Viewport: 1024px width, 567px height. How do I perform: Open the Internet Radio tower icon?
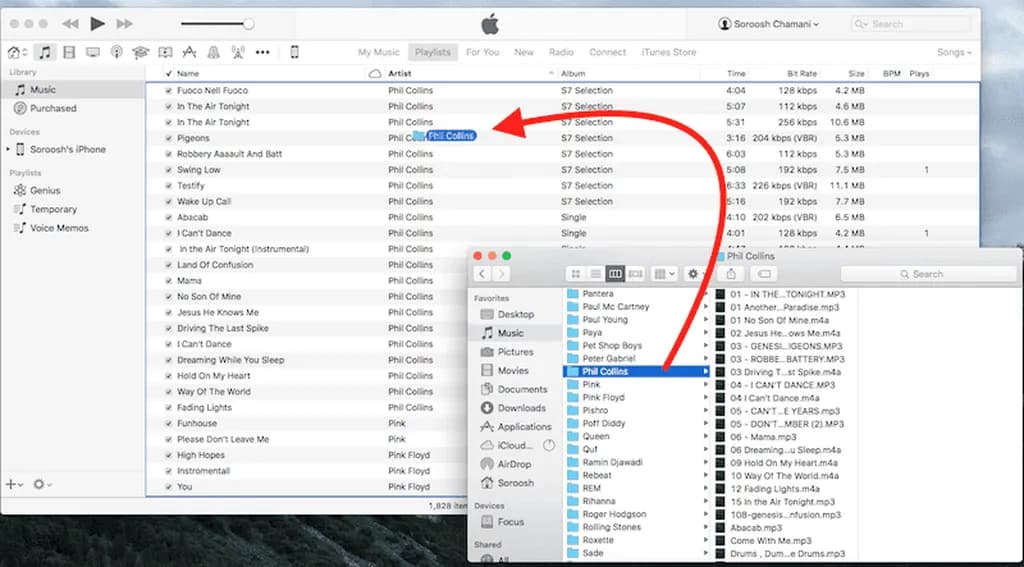pyautogui.click(x=237, y=52)
